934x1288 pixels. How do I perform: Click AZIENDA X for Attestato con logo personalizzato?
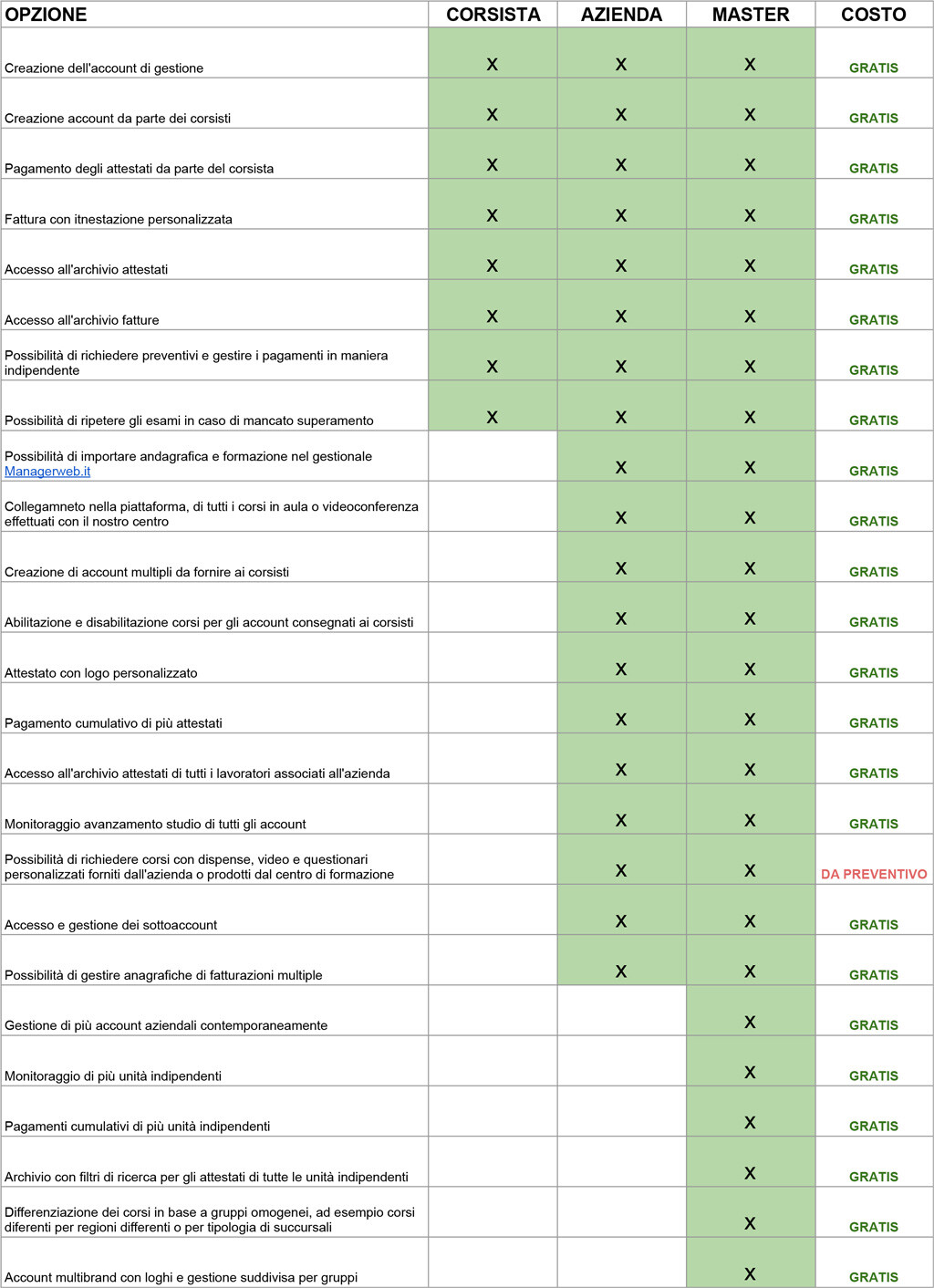coord(621,670)
